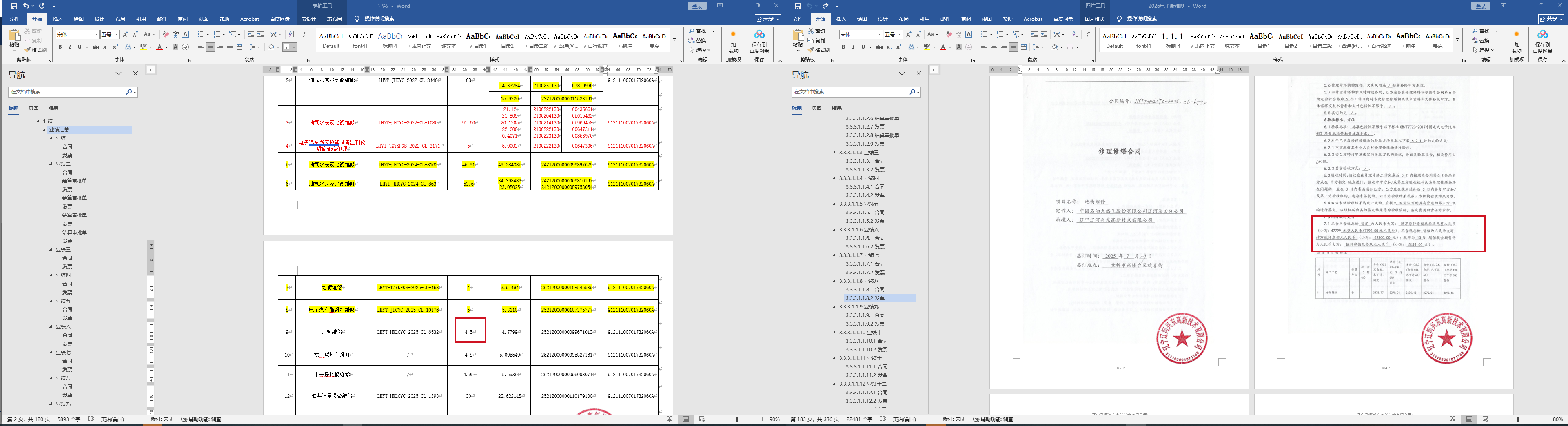Toggle Italic in left Word window
Viewport: 1568px width, 426px height.
point(69,47)
